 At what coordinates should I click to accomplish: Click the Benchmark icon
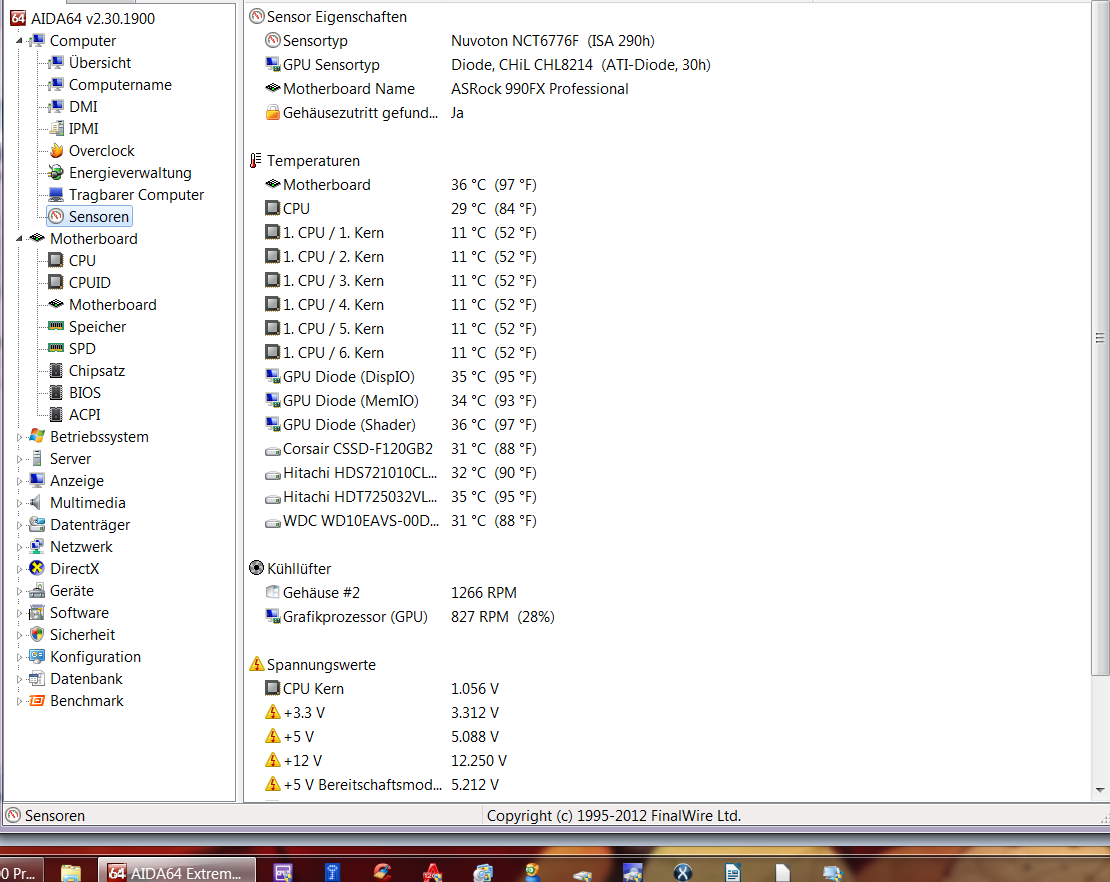(x=37, y=700)
